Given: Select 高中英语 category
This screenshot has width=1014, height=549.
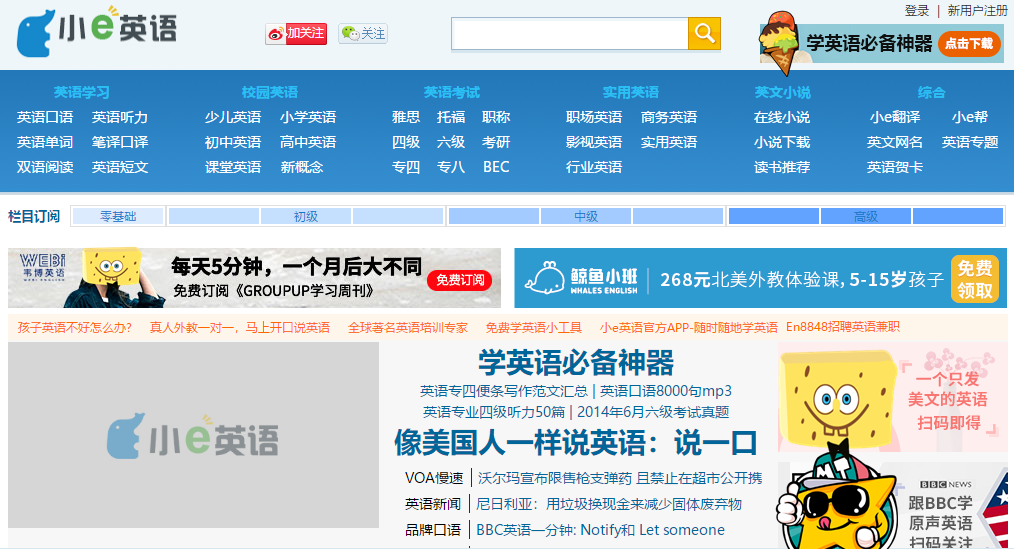Looking at the screenshot, I should click(x=308, y=142).
